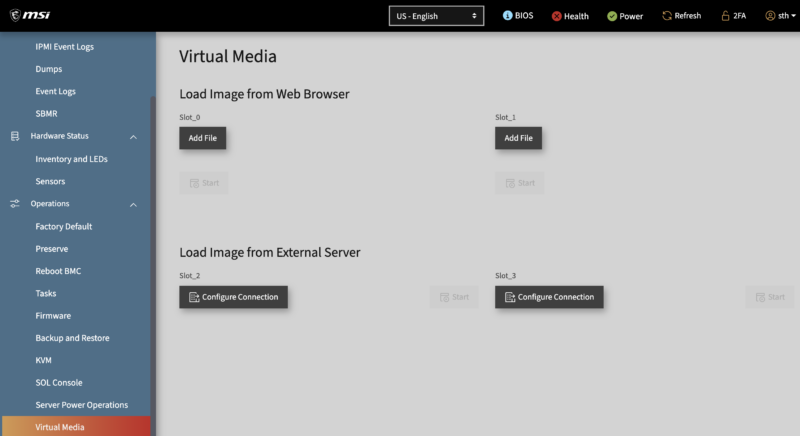The height and width of the screenshot is (436, 800).
Task: Click the Load Image from Web Browser heading
Action: [264, 94]
